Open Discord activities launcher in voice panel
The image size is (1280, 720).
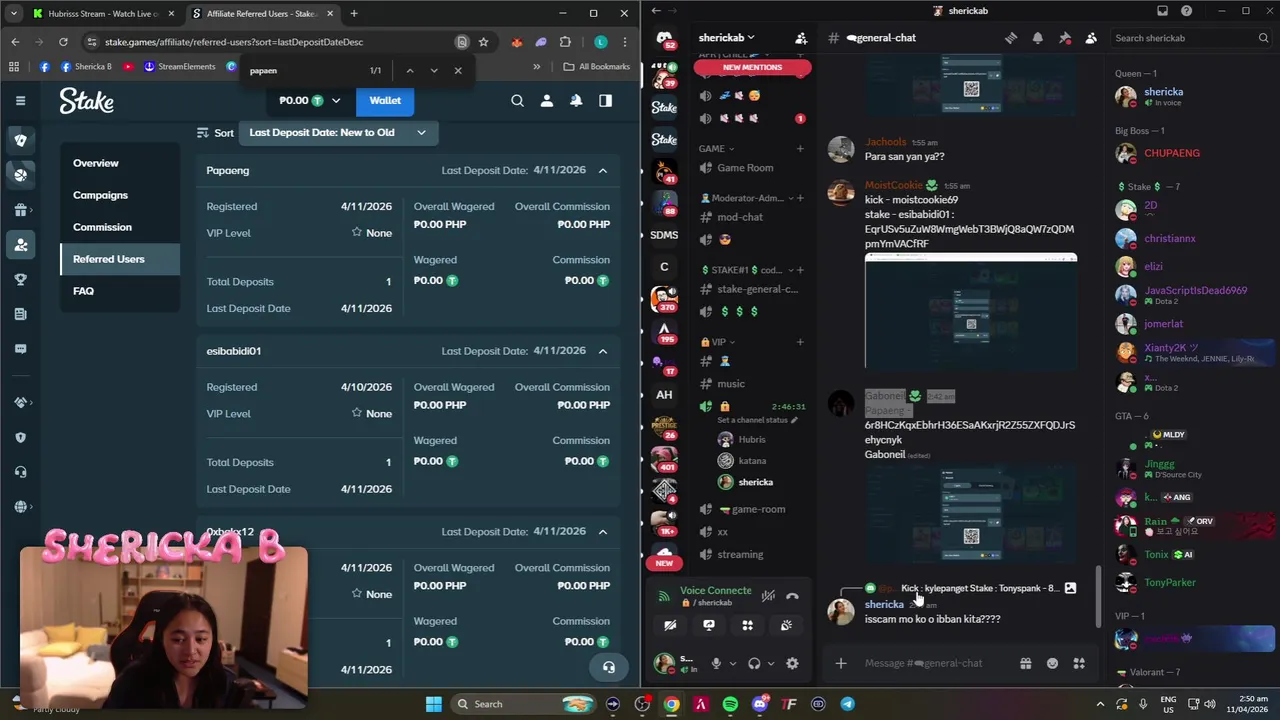[747, 625]
